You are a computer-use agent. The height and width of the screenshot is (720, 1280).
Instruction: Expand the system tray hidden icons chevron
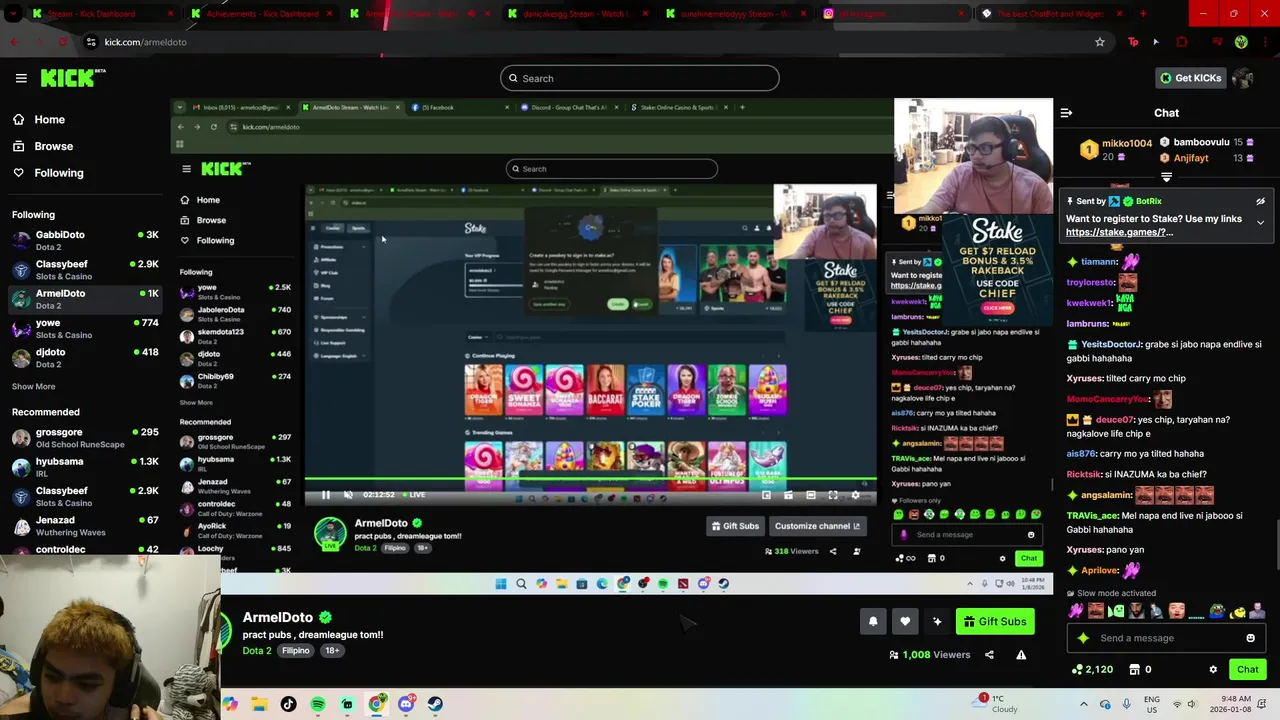(1084, 704)
